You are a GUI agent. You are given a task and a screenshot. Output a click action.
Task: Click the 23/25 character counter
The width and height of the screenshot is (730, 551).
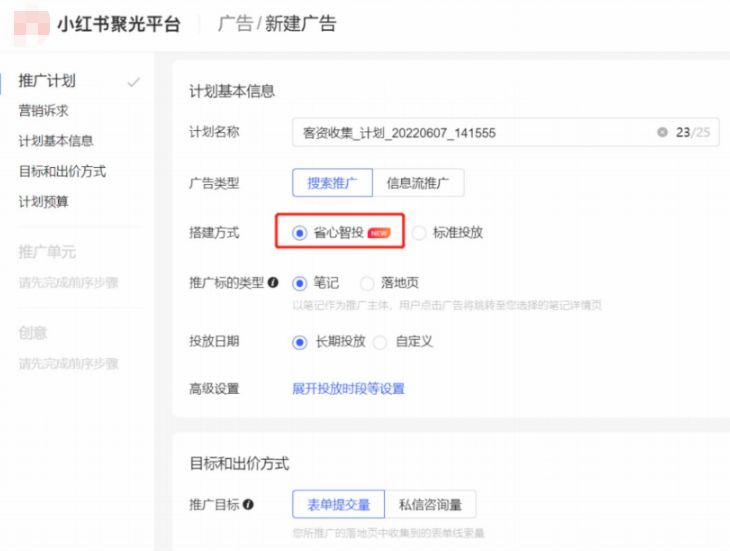[x=693, y=132]
